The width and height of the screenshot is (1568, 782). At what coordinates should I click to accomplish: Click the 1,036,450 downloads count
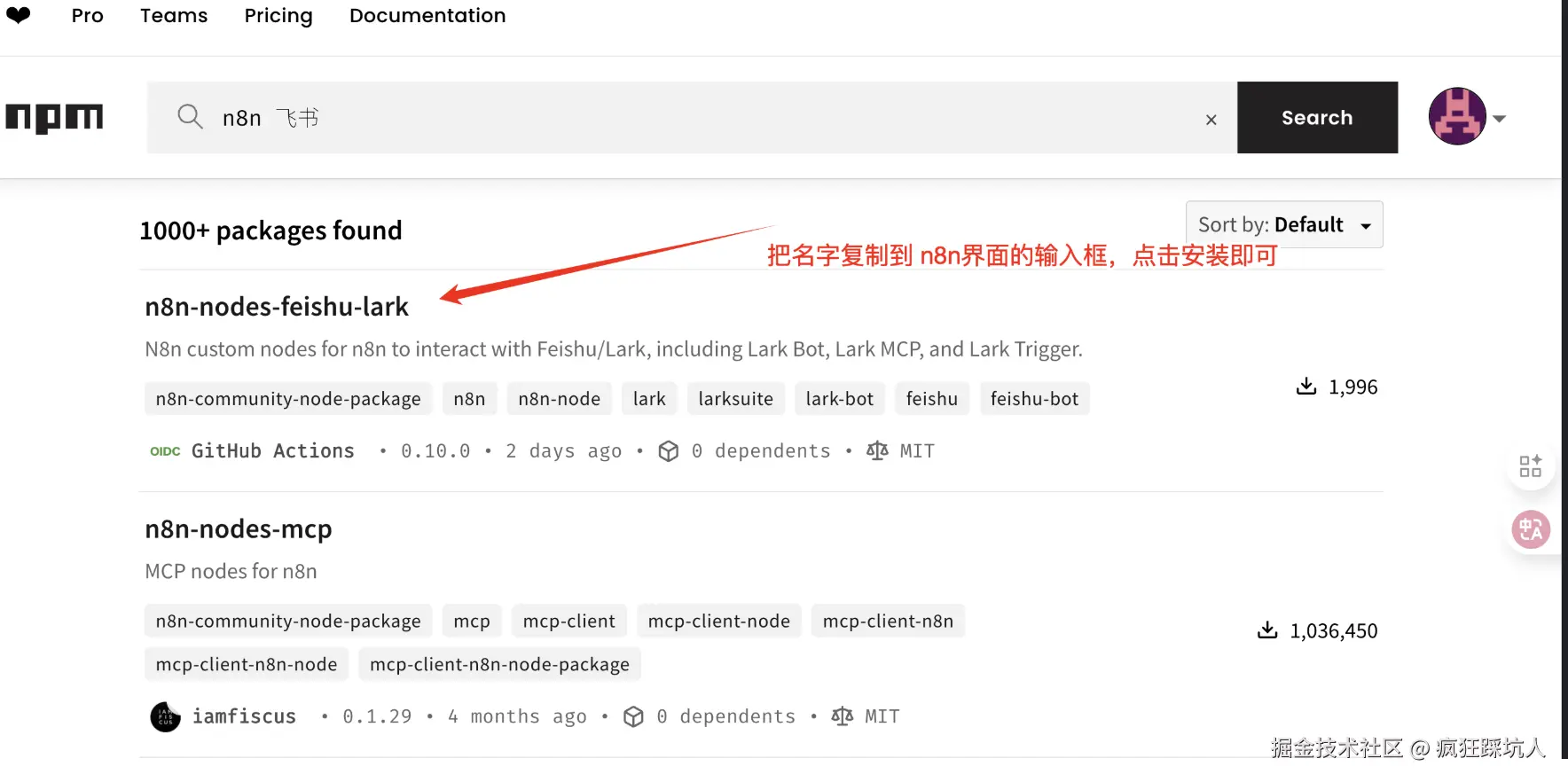click(1334, 631)
